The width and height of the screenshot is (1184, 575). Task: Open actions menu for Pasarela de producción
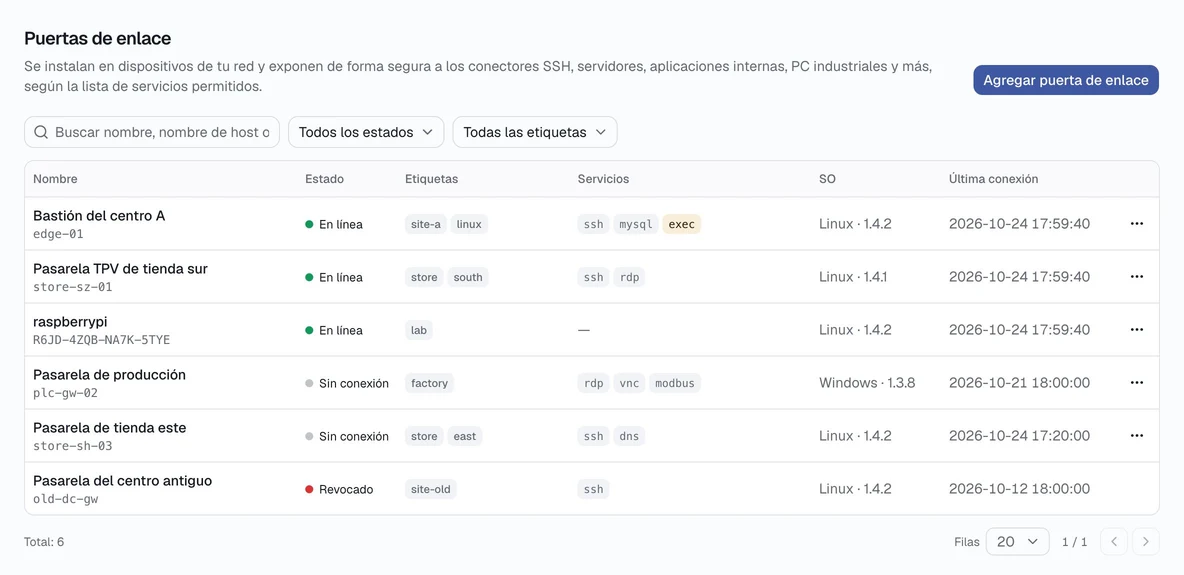pos(1136,382)
